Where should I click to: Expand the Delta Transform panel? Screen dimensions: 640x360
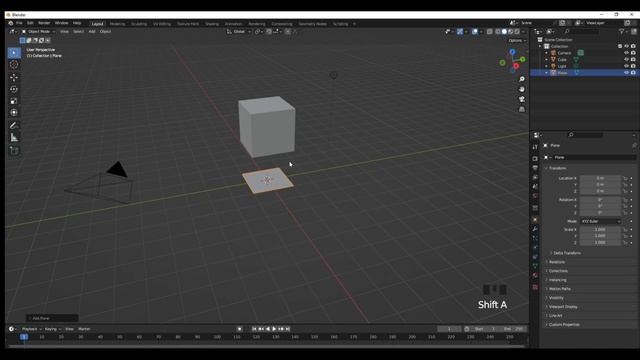pyautogui.click(x=566, y=253)
